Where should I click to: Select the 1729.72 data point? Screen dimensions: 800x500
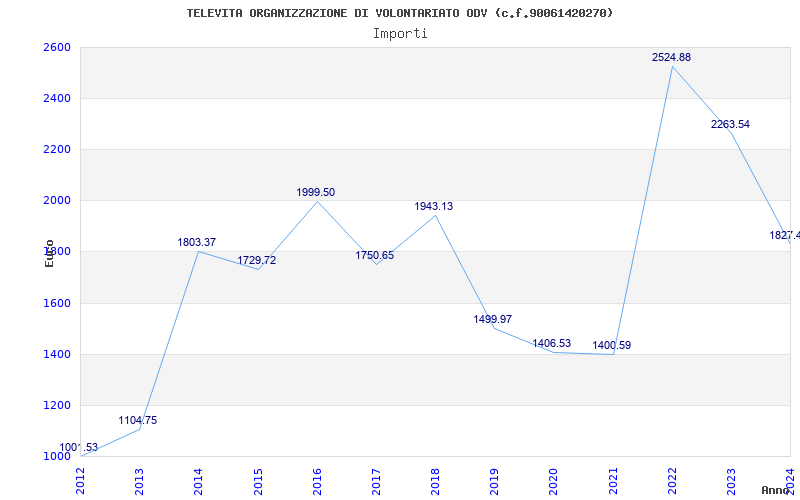[x=257, y=260]
